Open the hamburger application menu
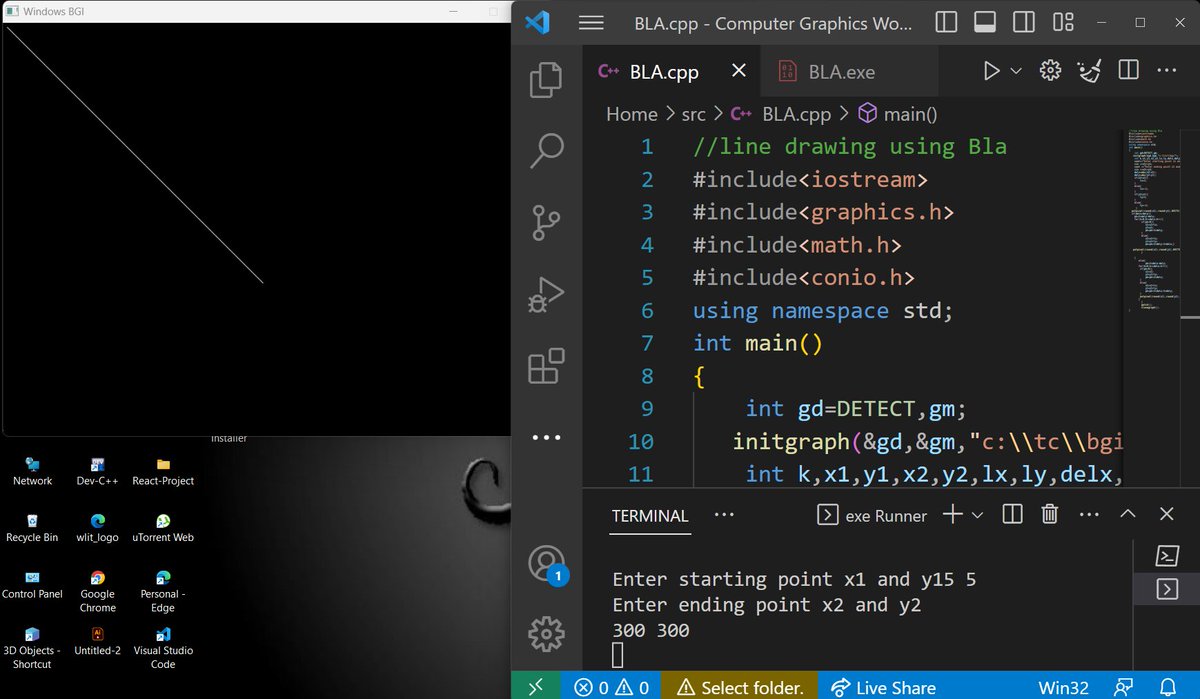The image size is (1200, 699). coord(591,23)
